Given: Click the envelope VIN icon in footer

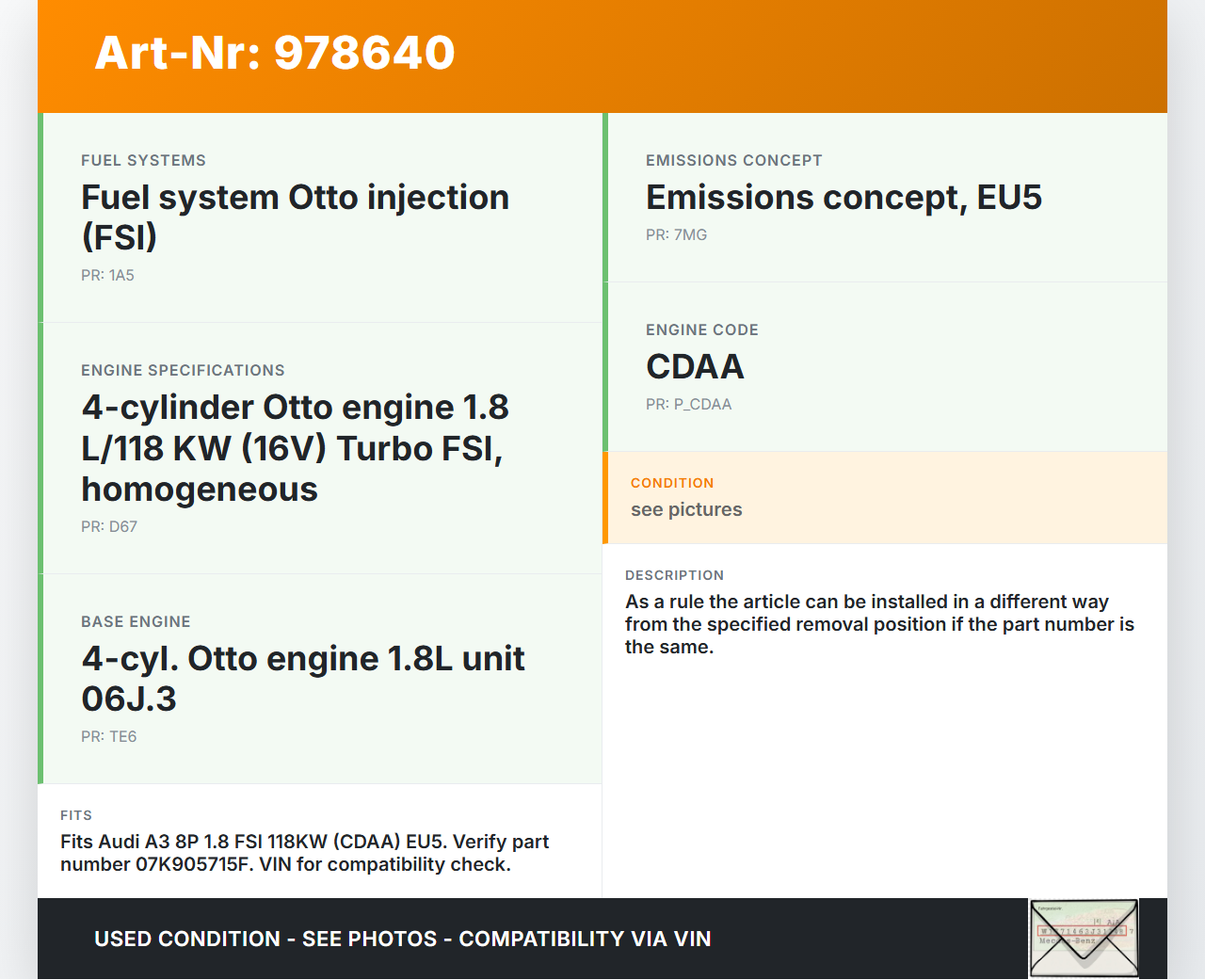Looking at the screenshot, I should point(1084,939).
